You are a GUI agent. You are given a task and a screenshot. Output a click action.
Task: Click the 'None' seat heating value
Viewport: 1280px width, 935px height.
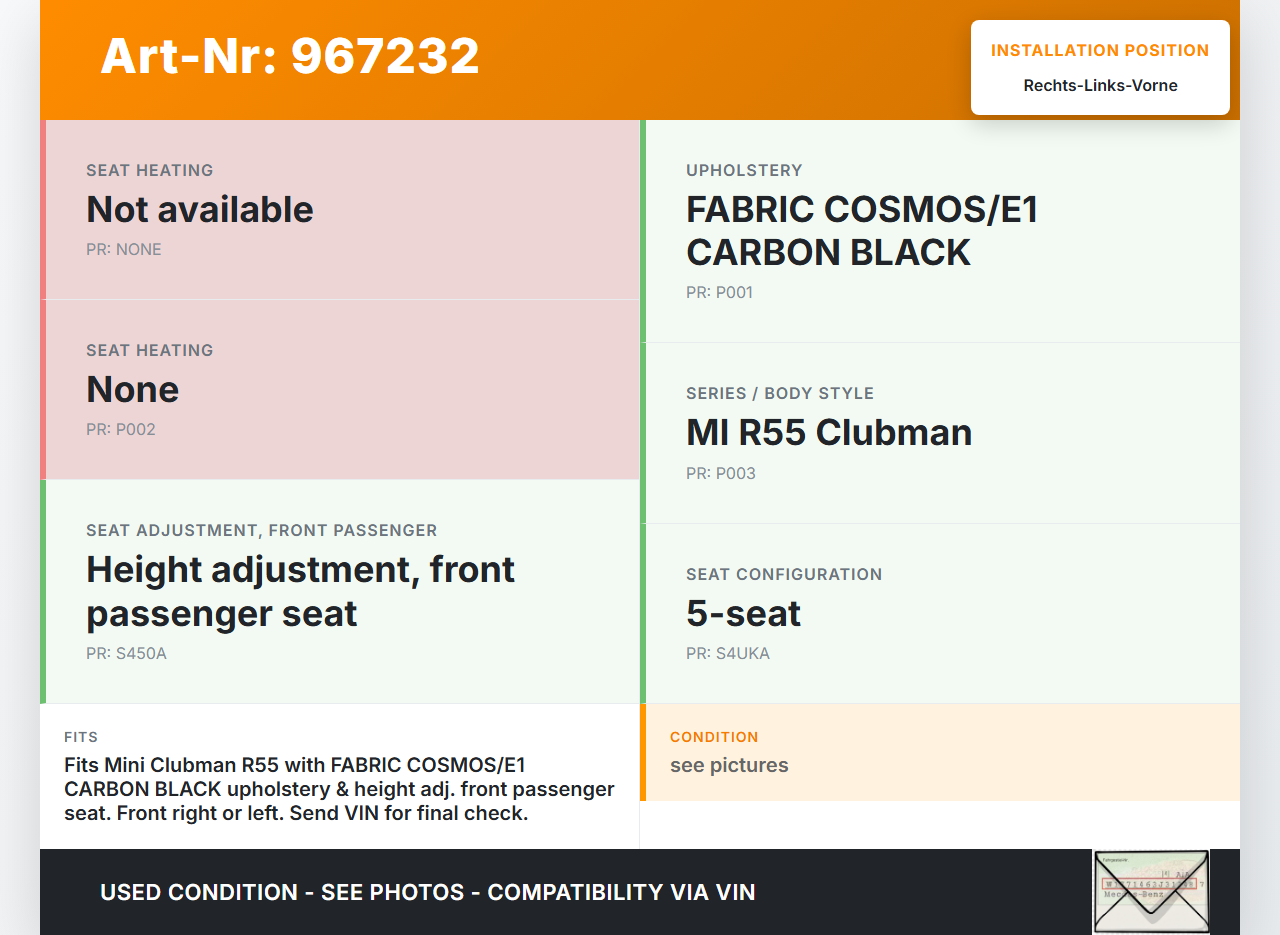[133, 390]
